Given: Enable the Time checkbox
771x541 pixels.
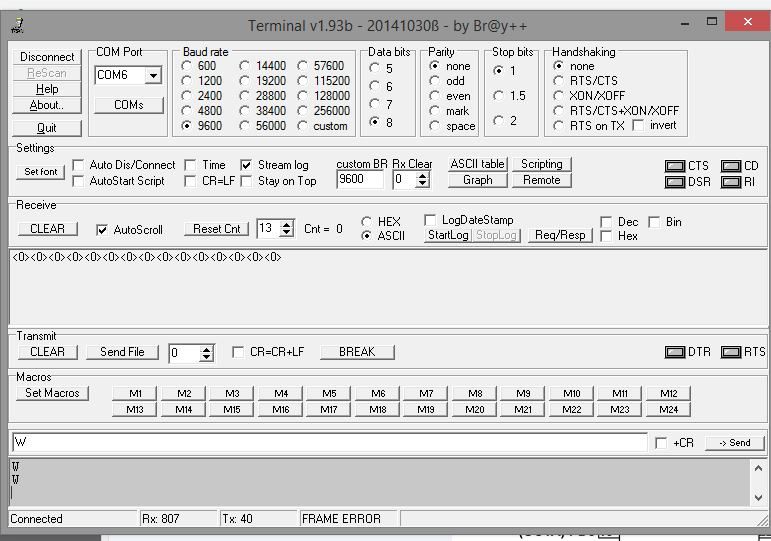Looking at the screenshot, I should [190, 165].
